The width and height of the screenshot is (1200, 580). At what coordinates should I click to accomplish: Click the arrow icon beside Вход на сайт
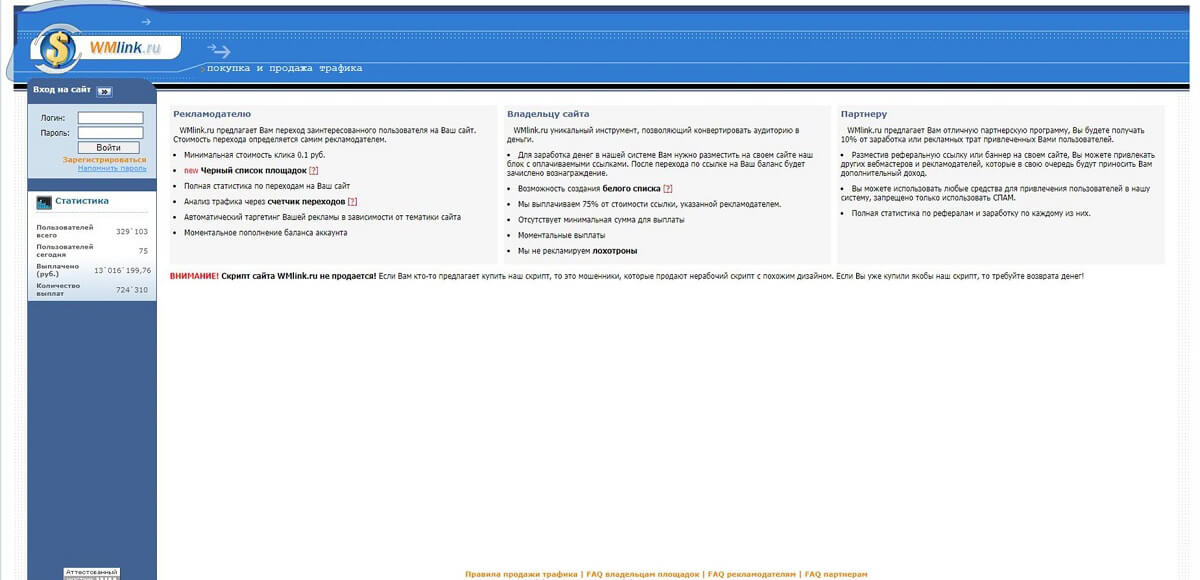point(104,91)
